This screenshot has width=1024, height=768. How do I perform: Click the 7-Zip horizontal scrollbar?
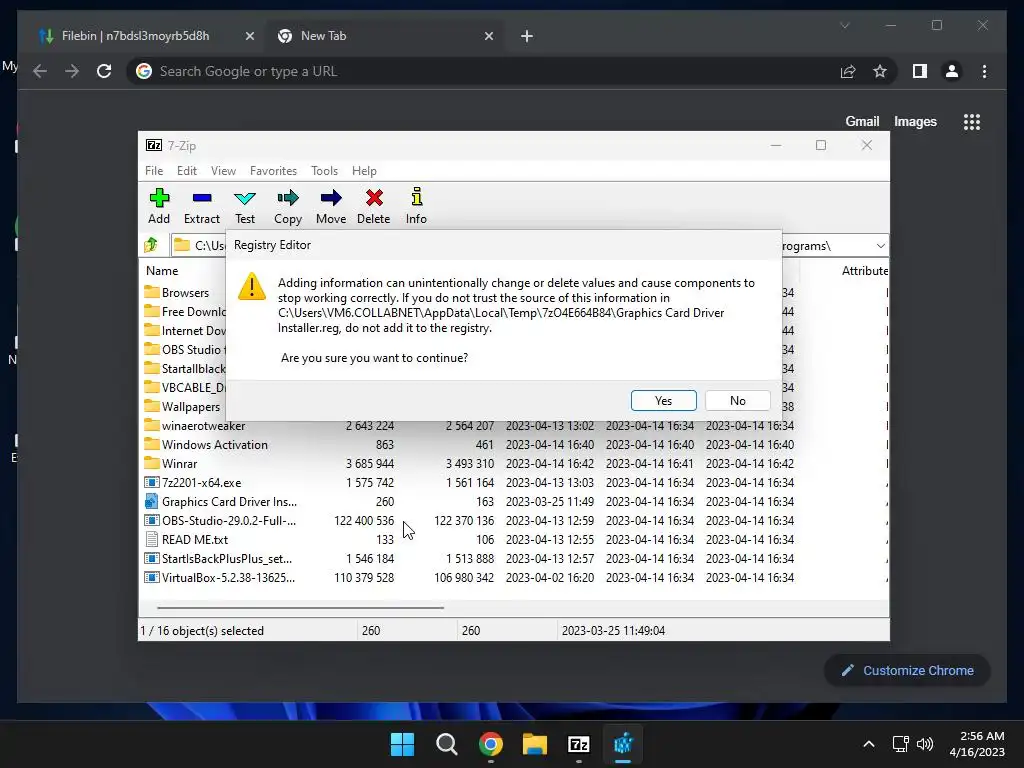(x=300, y=607)
